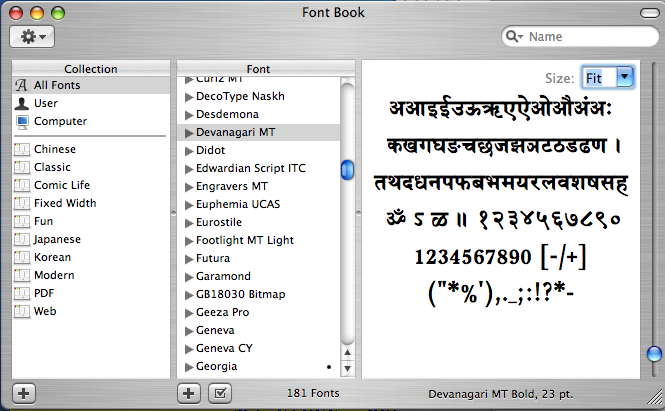The image size is (665, 411).
Task: Select the Web collection label
Action: pos(45,311)
